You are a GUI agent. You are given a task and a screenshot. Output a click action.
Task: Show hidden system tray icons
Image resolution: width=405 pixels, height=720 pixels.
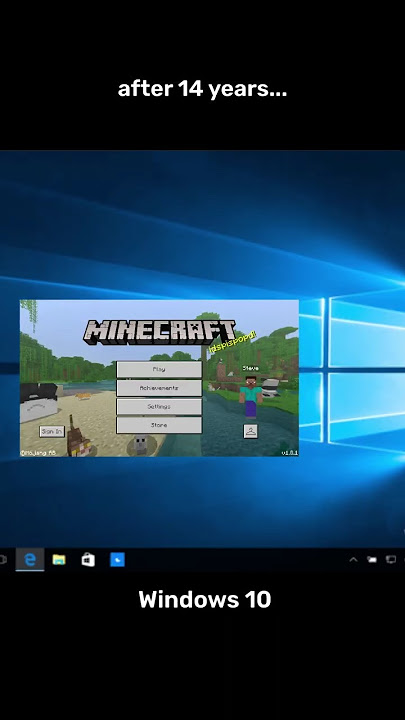point(353,559)
